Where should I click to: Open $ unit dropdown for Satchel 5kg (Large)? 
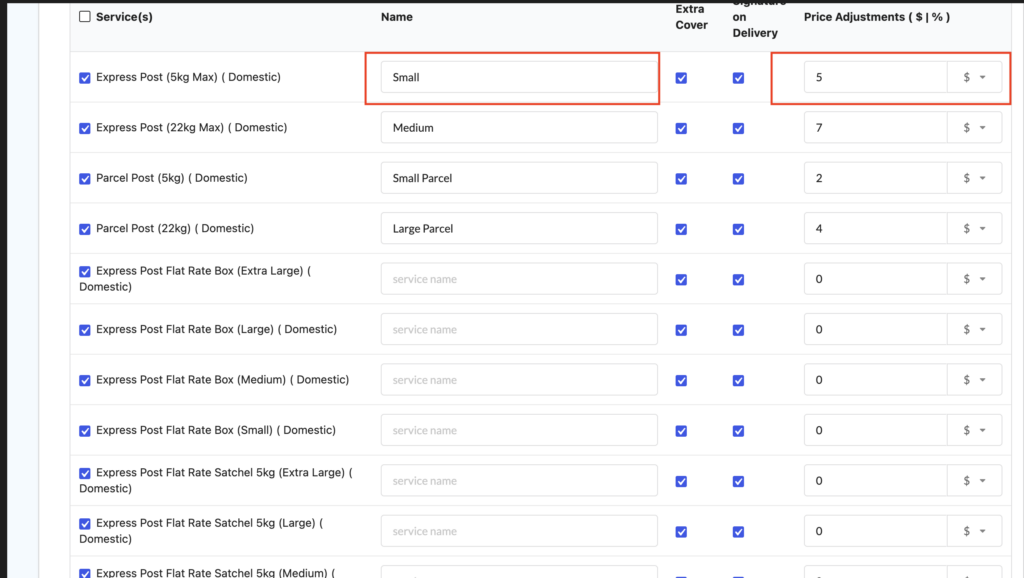[x=974, y=531]
